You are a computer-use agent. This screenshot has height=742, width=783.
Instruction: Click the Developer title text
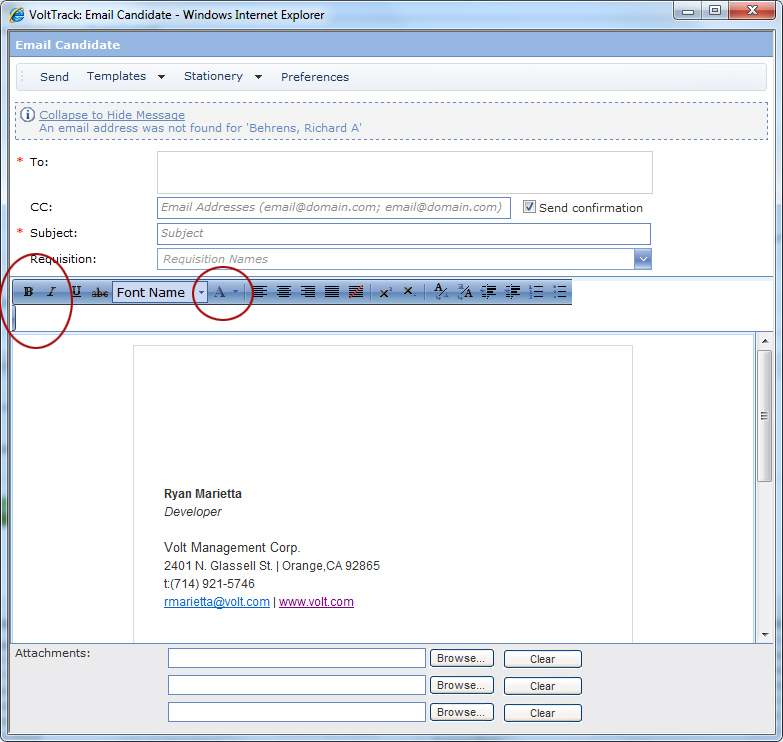point(193,512)
